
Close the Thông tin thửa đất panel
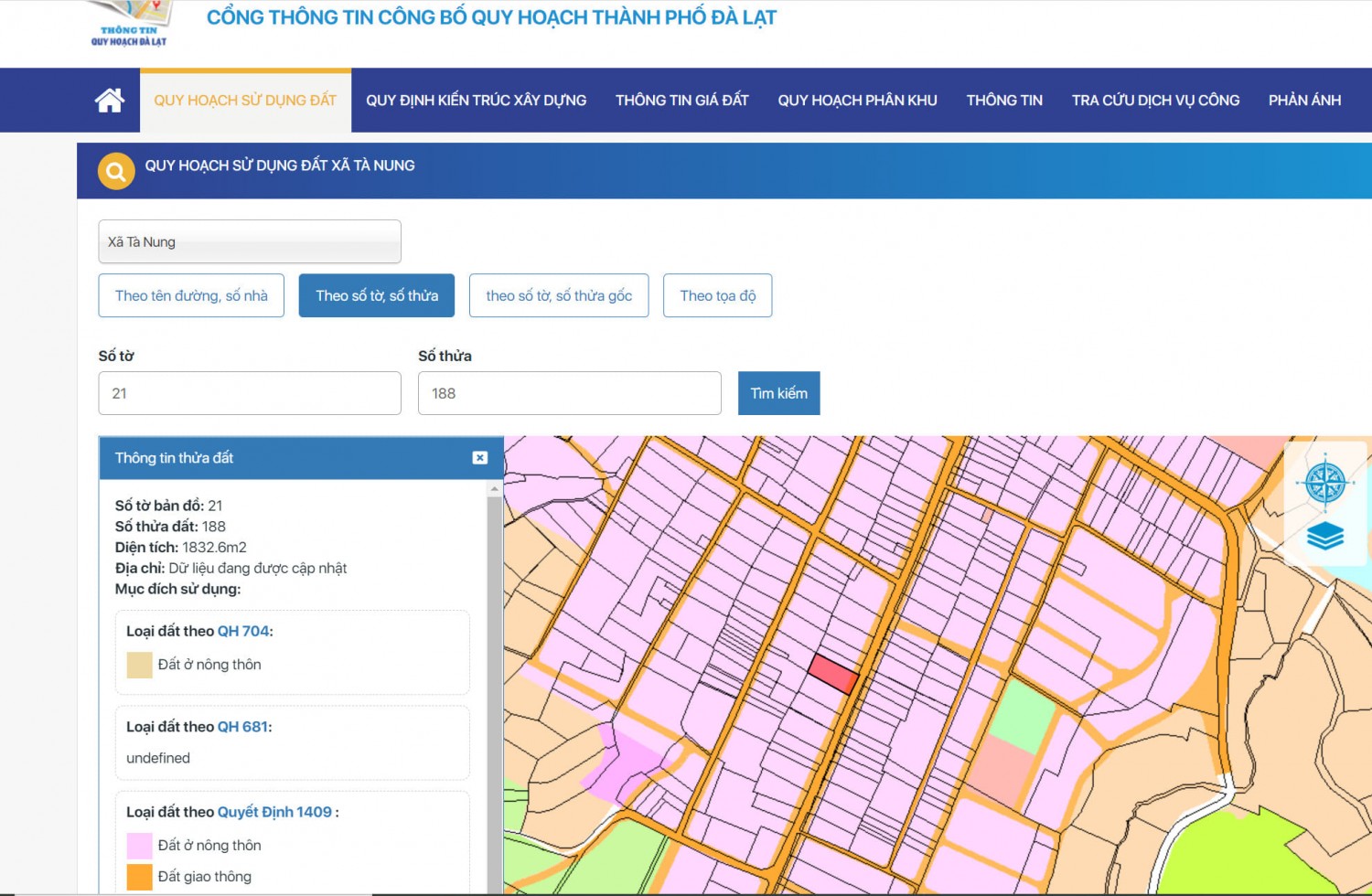479,458
